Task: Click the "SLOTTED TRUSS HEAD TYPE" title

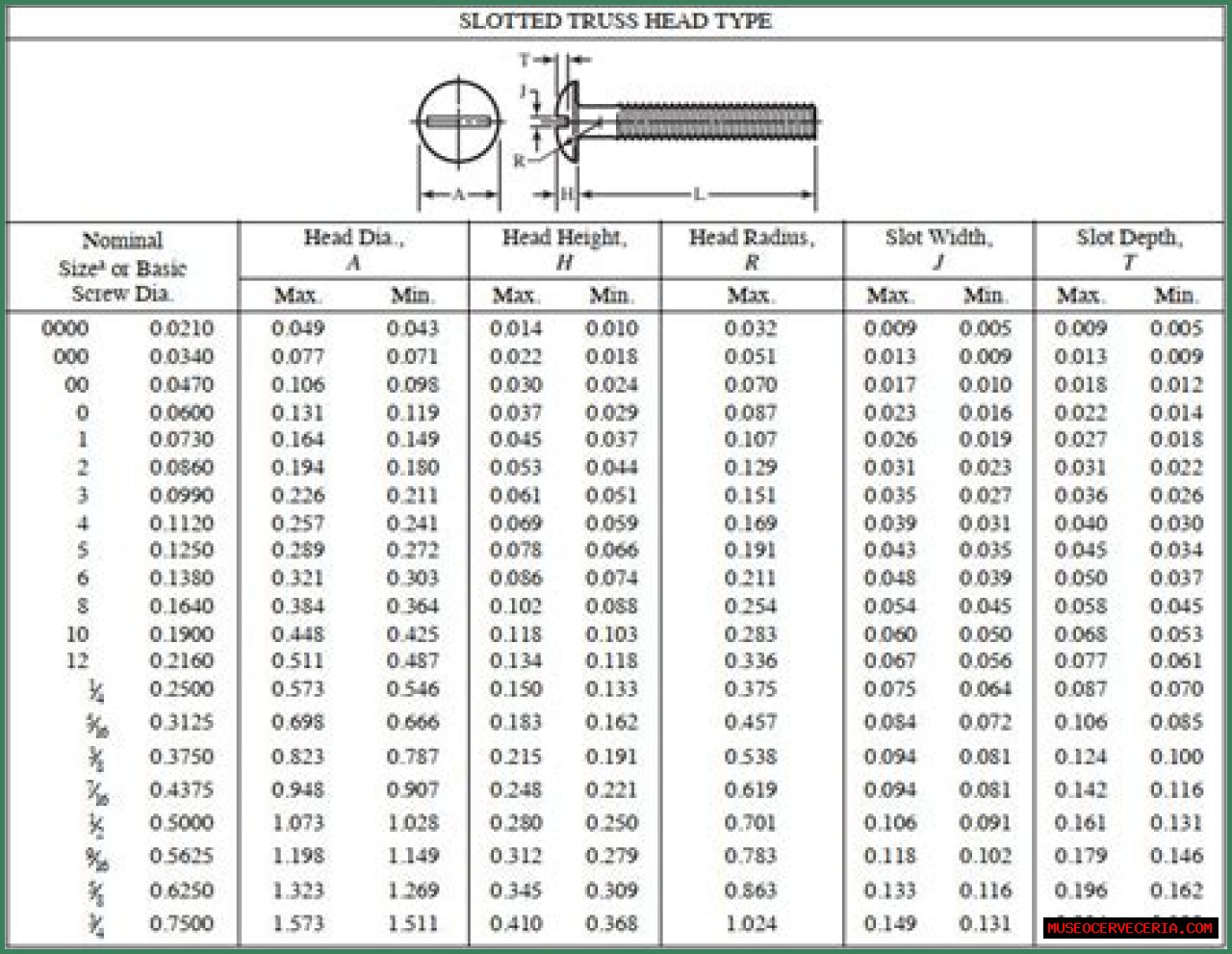Action: point(615,21)
